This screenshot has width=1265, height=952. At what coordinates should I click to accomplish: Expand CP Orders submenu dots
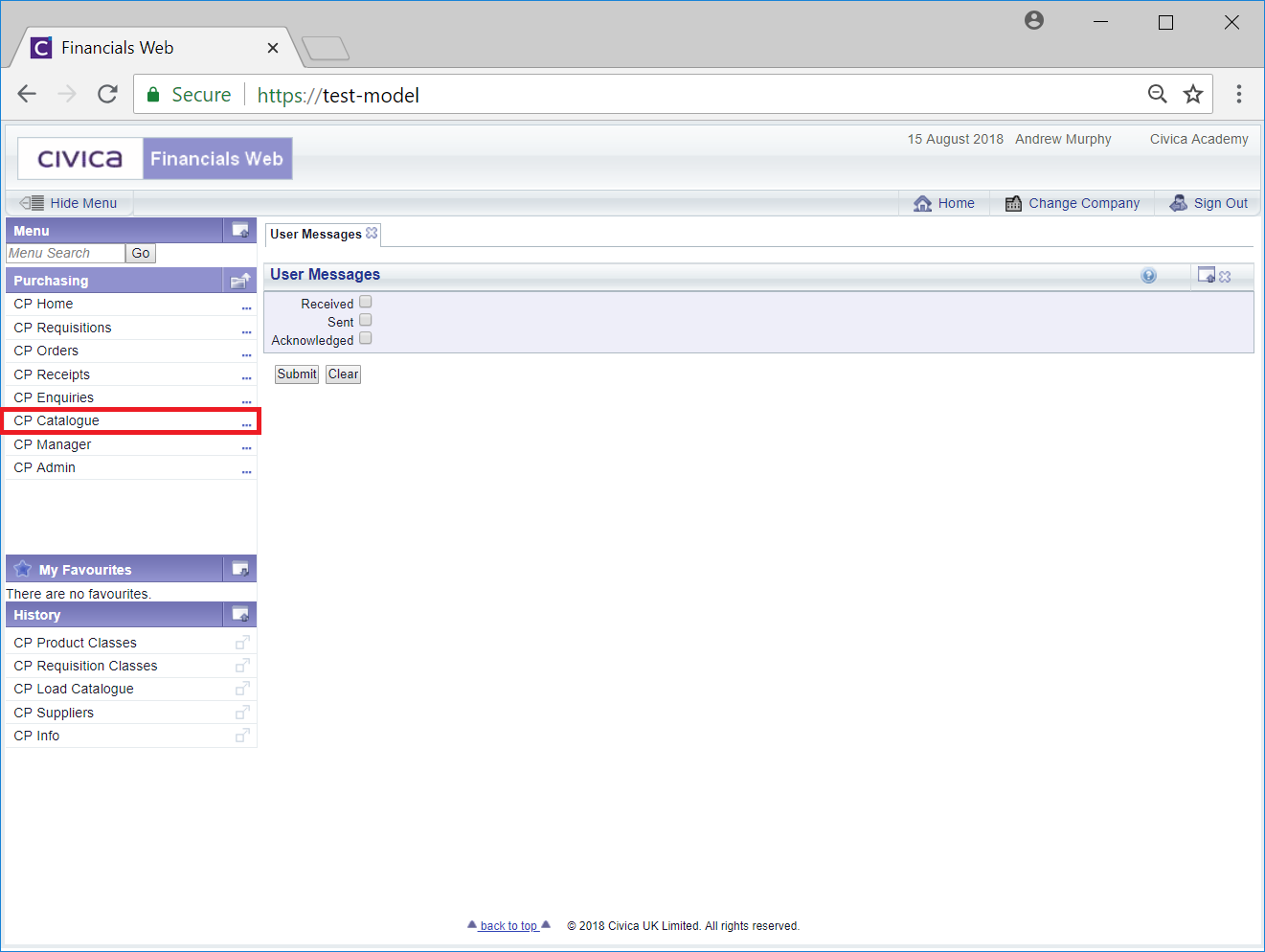tap(247, 355)
